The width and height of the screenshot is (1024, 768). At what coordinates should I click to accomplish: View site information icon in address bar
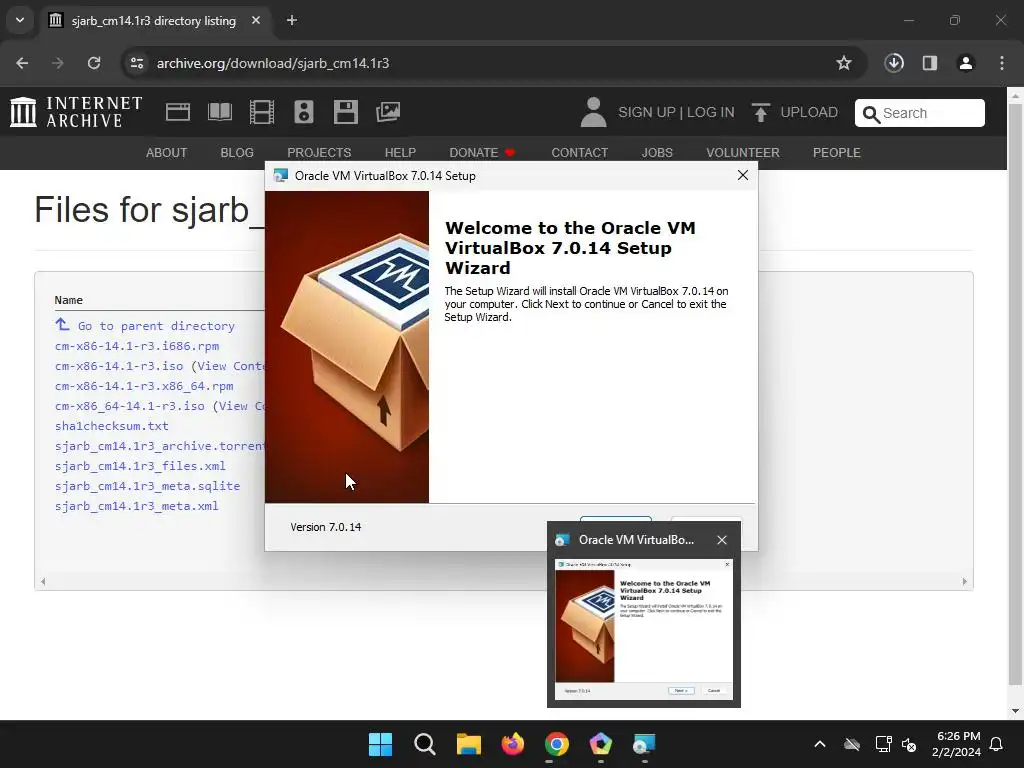(x=137, y=63)
